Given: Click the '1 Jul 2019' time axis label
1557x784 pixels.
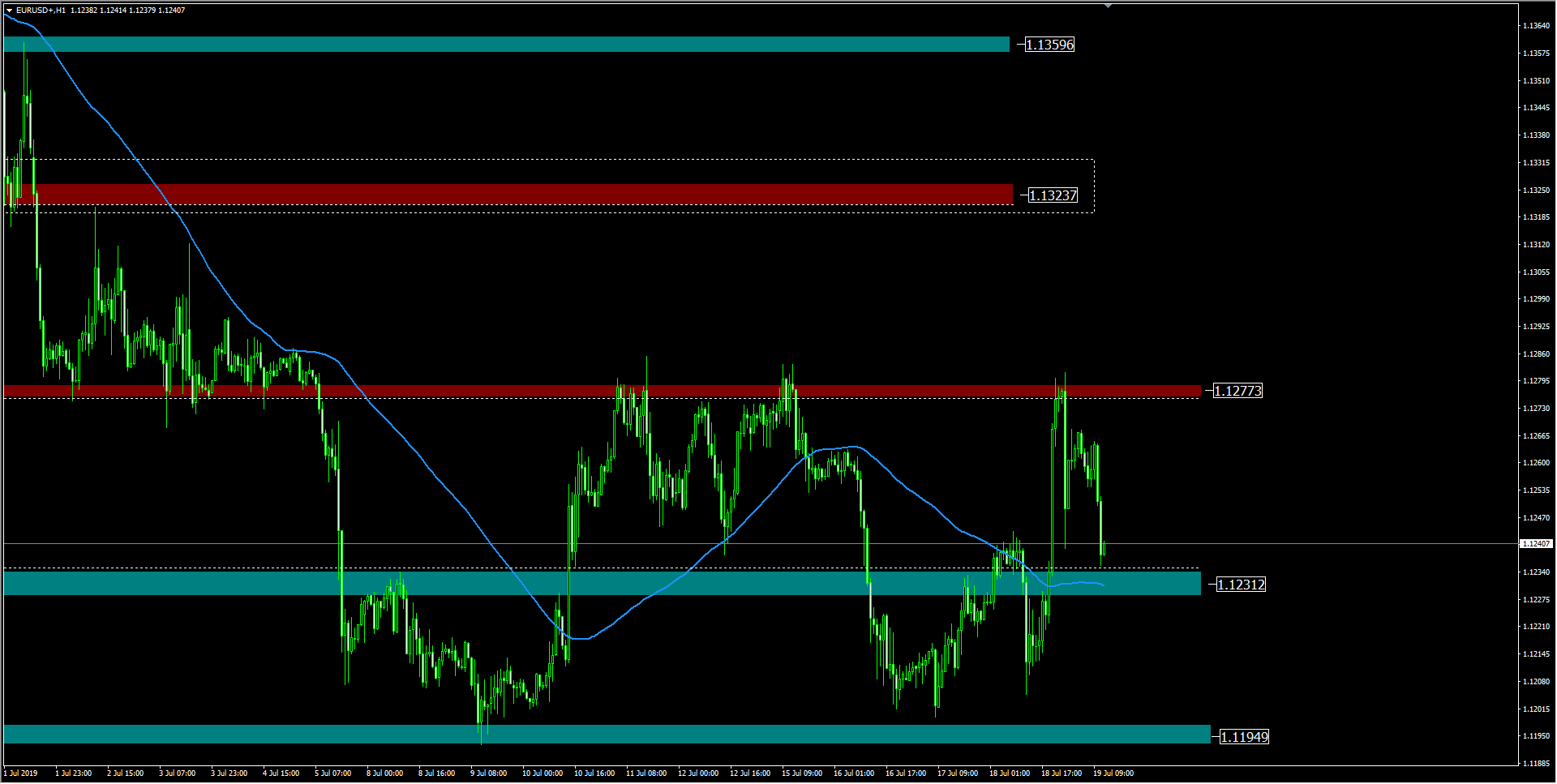Looking at the screenshot, I should coord(22,773).
